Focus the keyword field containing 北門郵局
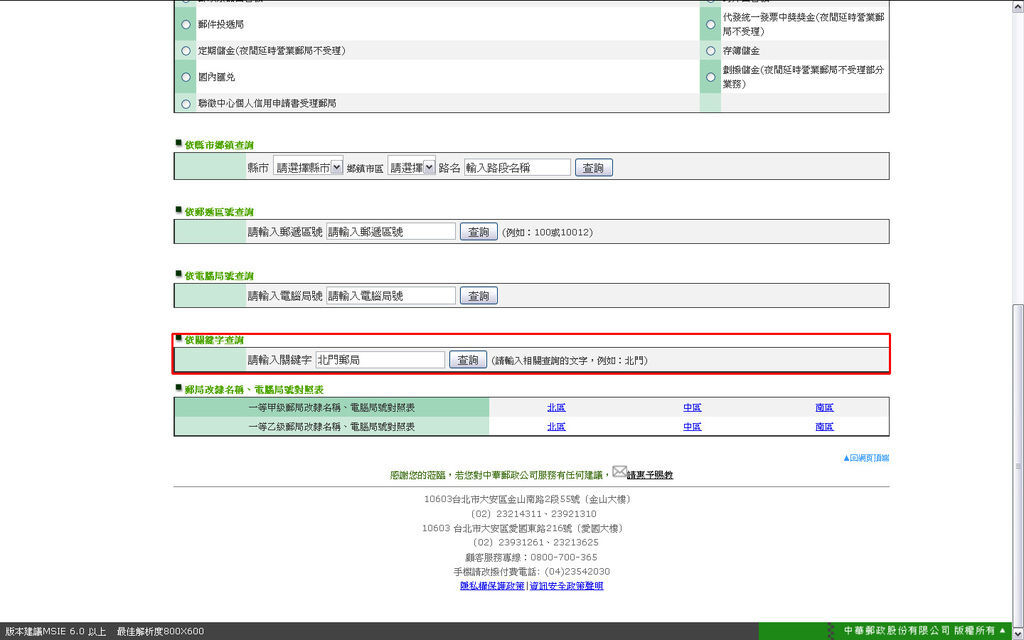 tap(380, 359)
